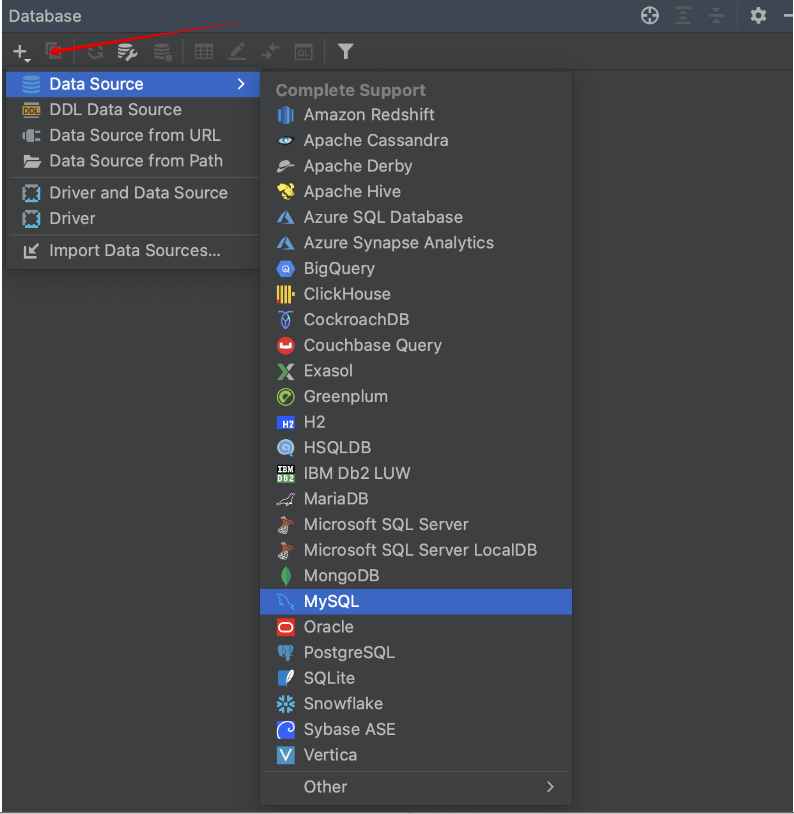Screen dimensions: 794x814
Task: Expand the Other data sources submenu
Action: (x=416, y=787)
